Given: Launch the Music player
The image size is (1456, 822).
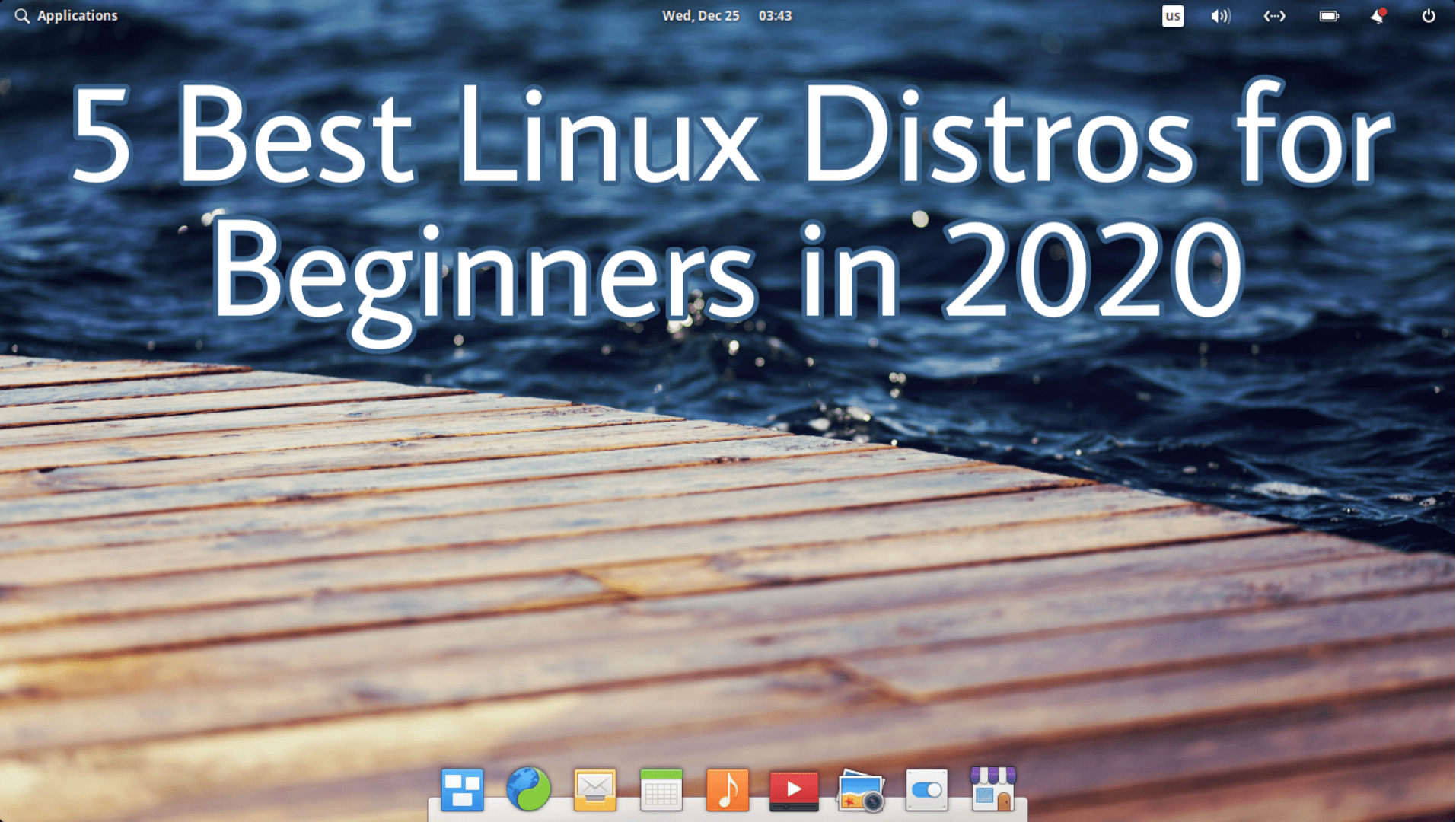Looking at the screenshot, I should pos(727,790).
